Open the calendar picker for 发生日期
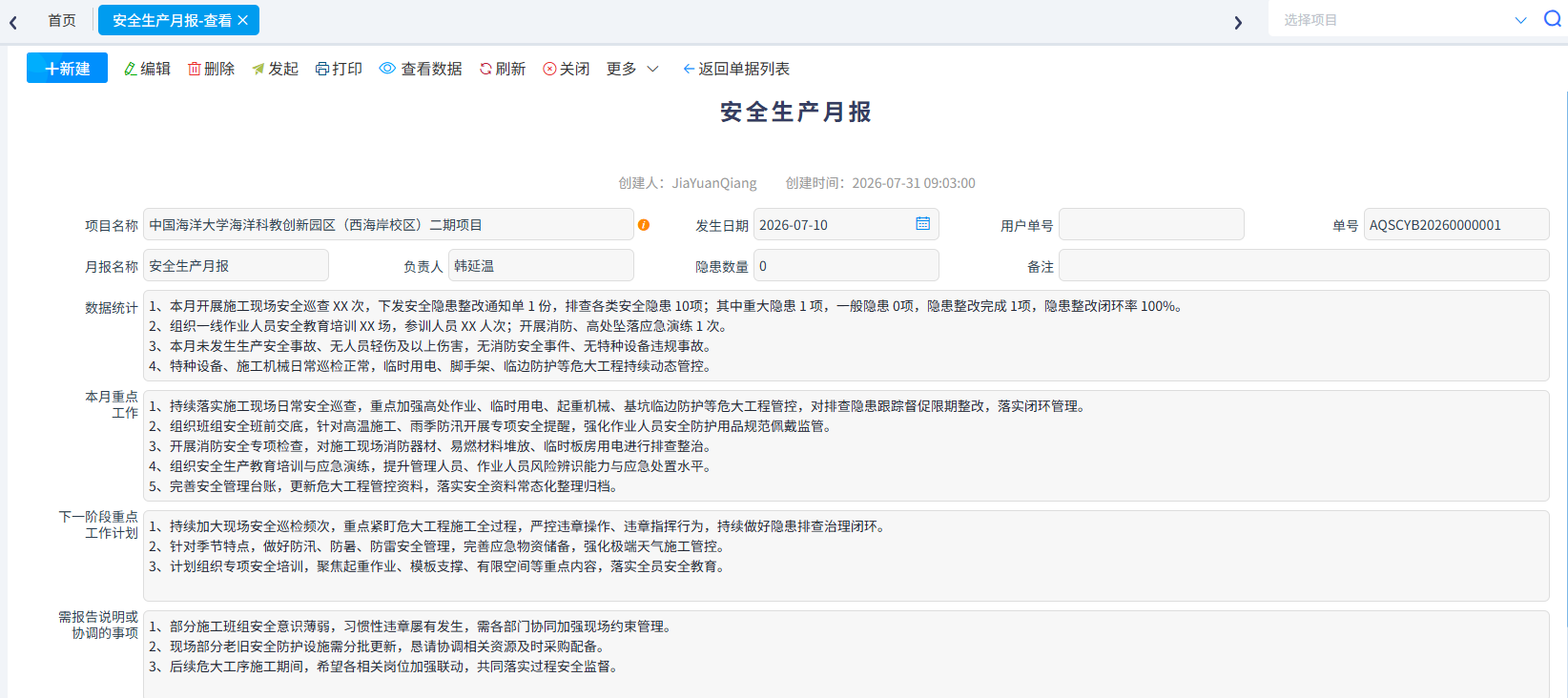The image size is (1568, 698). [x=923, y=223]
